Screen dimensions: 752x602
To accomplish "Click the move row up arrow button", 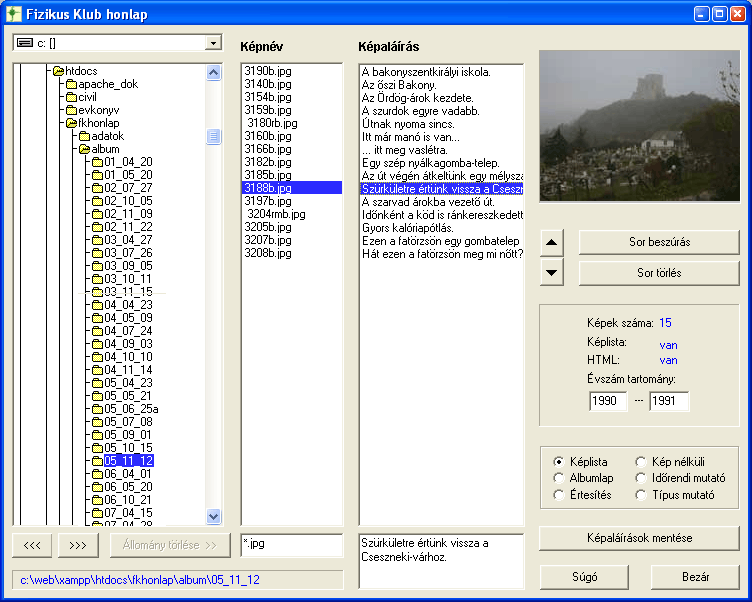I will point(554,243).
